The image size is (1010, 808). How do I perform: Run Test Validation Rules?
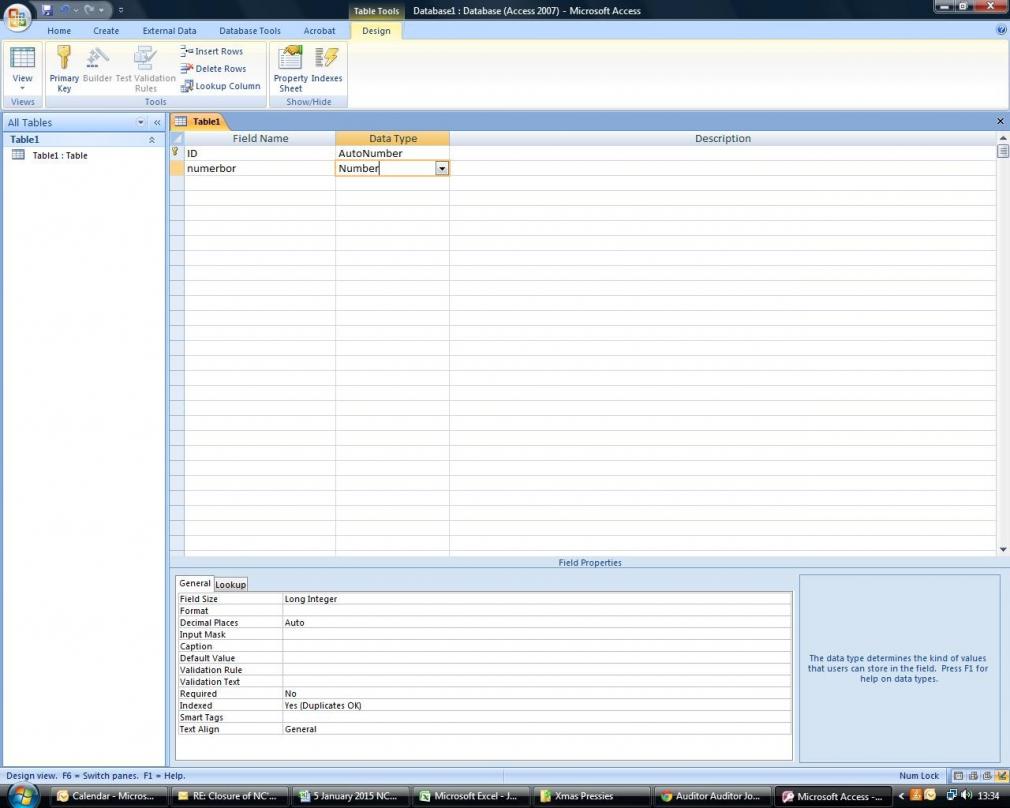(146, 69)
